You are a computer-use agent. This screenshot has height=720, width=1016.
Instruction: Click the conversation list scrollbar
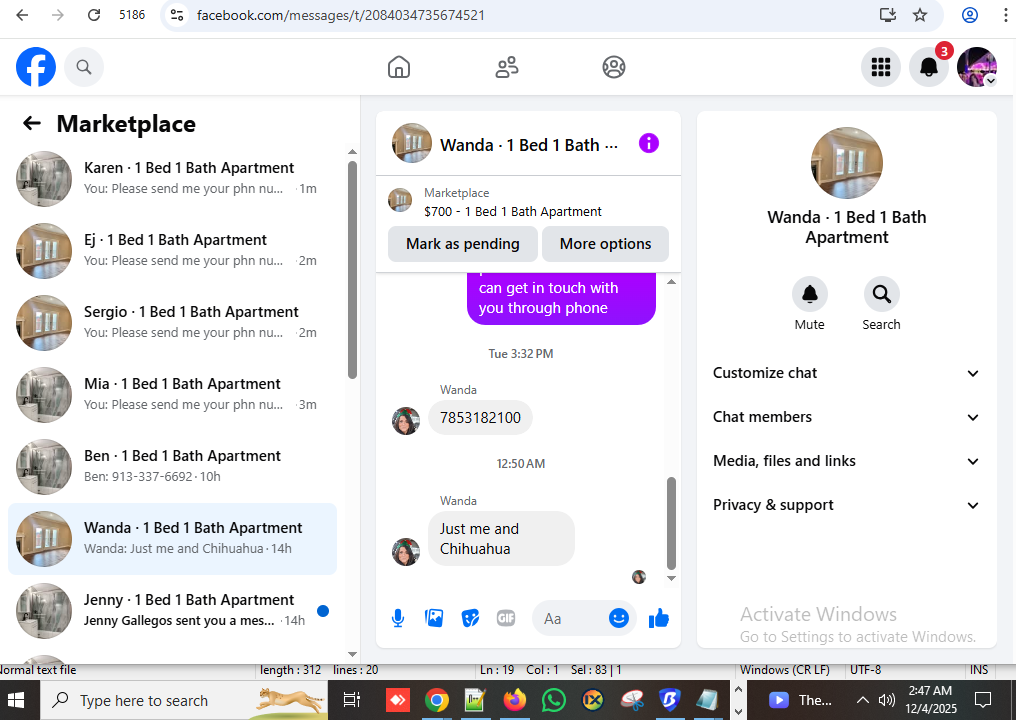[352, 269]
